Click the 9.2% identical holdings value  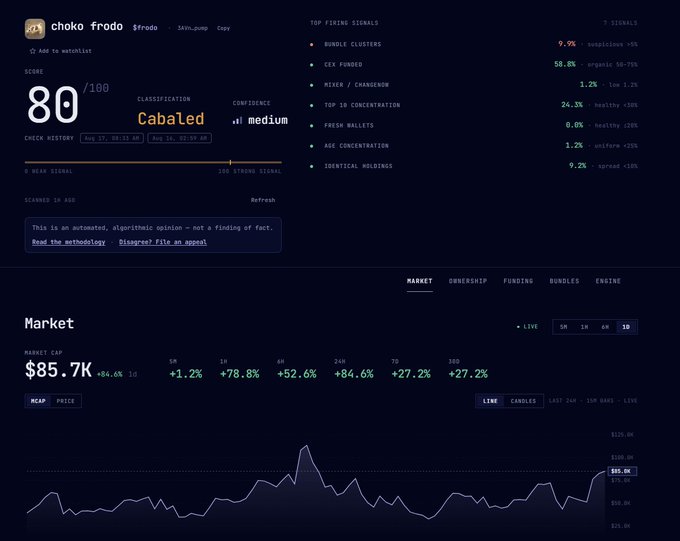tap(578, 165)
